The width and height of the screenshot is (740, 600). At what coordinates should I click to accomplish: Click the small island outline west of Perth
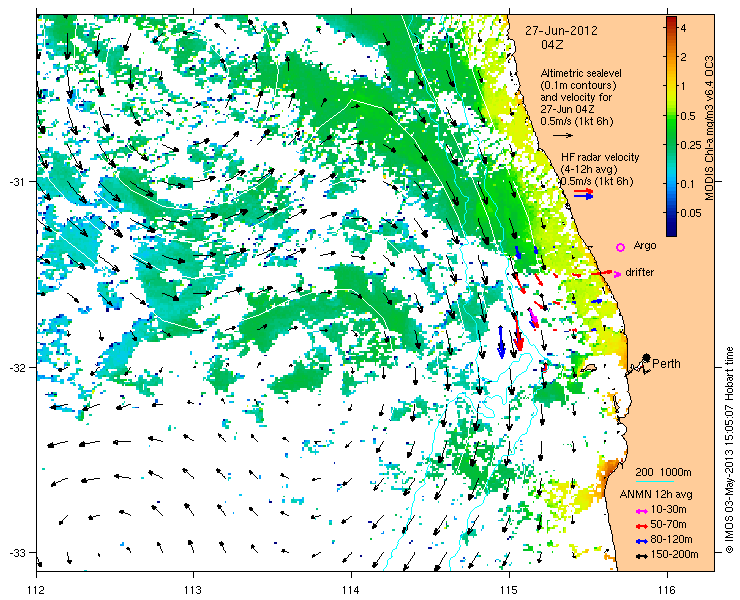pyautogui.click(x=590, y=368)
